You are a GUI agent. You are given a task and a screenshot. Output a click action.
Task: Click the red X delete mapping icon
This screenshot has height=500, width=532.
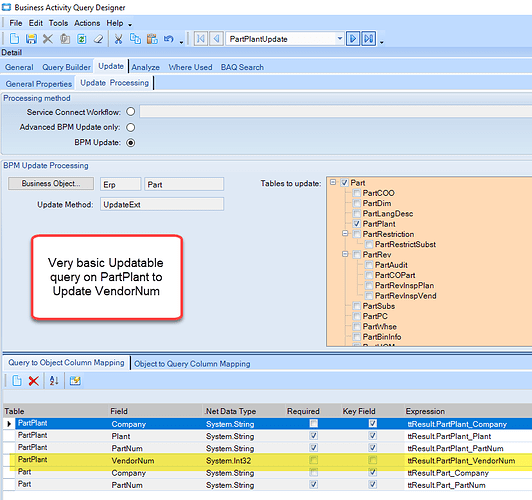pos(34,381)
